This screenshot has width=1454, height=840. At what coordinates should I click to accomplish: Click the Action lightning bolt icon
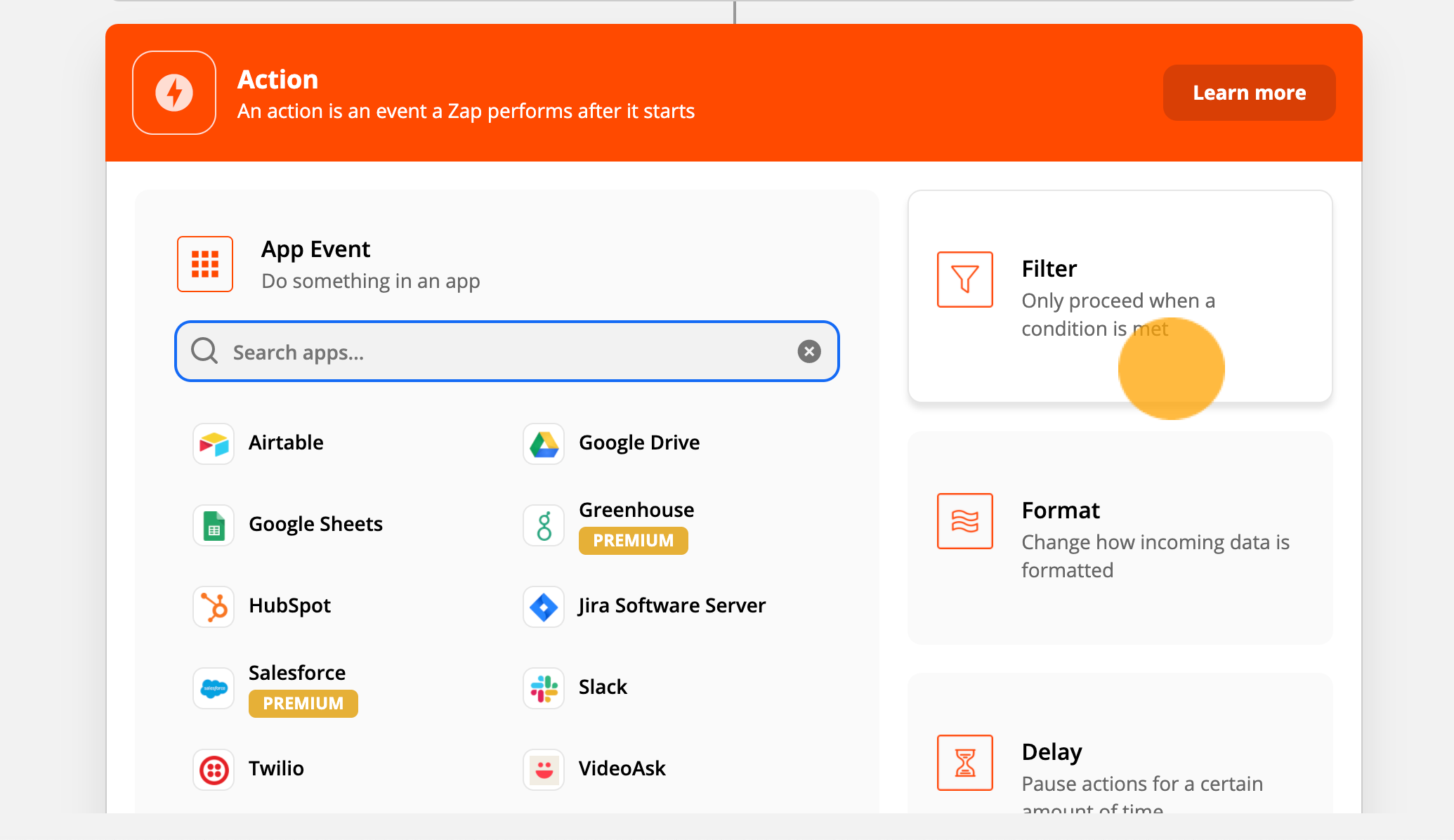pos(174,93)
